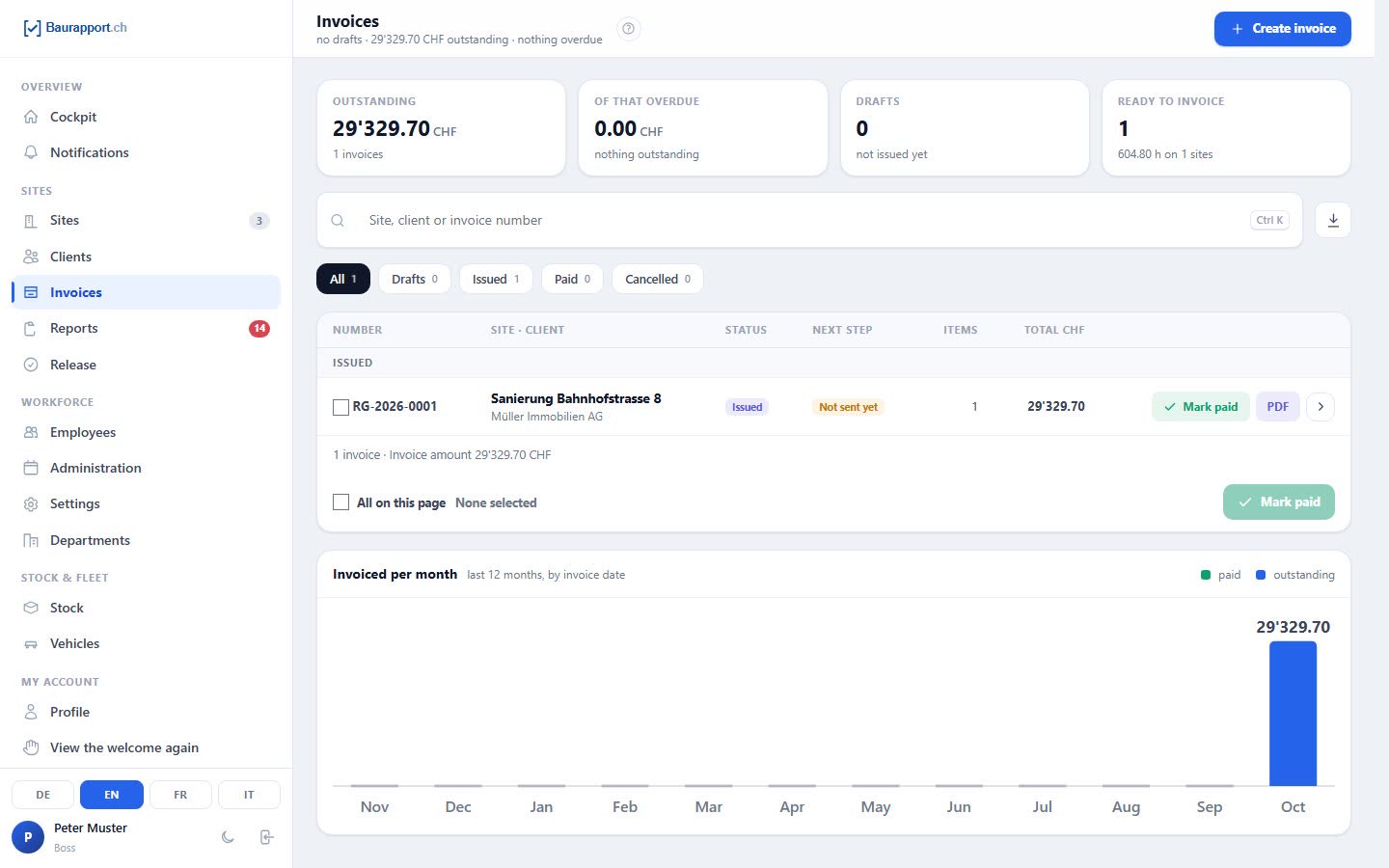Click the invoice search field
Screen dimensions: 1389x868
pyautogui.click(x=809, y=220)
